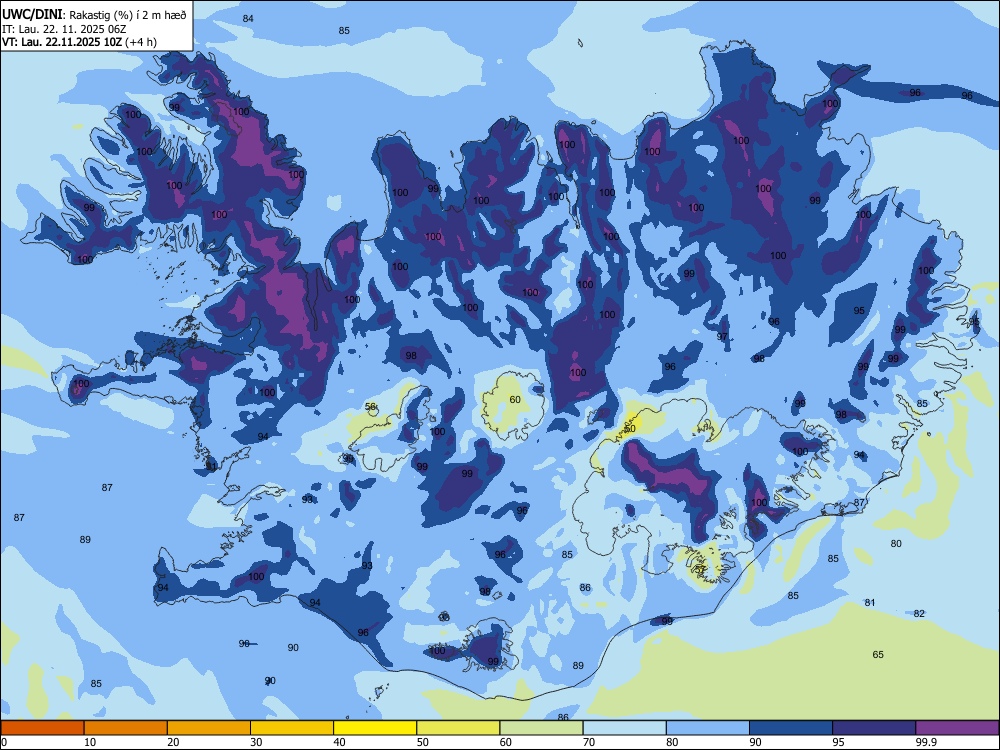Choose the purple above-99.9 legend swatch
This screenshot has height=750, width=1000.
coord(957,728)
